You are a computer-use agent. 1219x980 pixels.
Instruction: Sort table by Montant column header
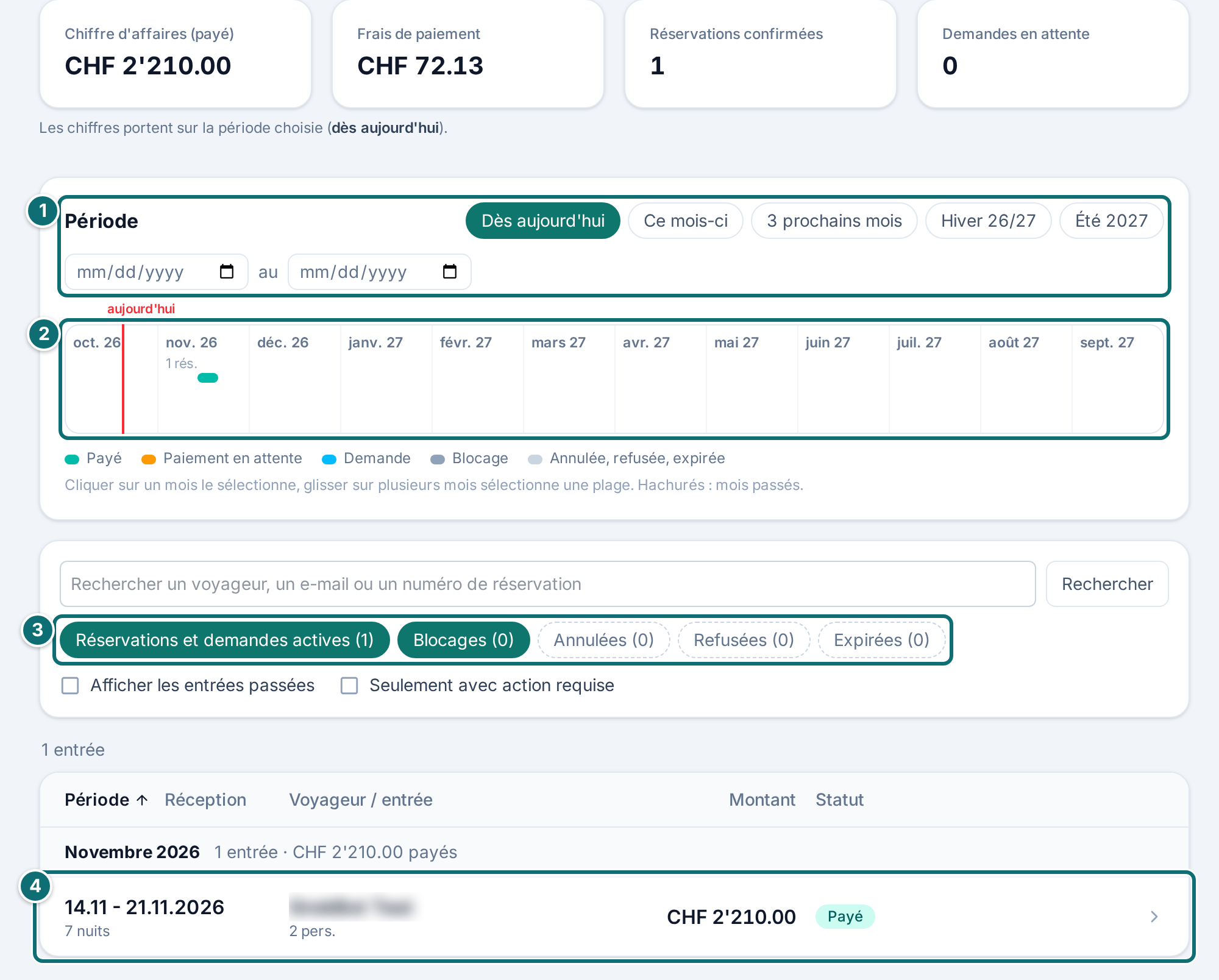coord(762,800)
